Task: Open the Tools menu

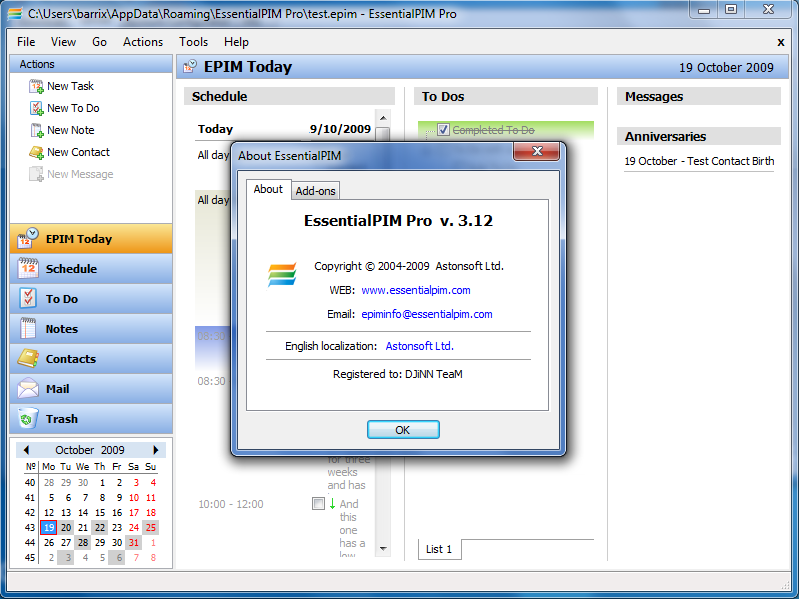Action: click(194, 42)
